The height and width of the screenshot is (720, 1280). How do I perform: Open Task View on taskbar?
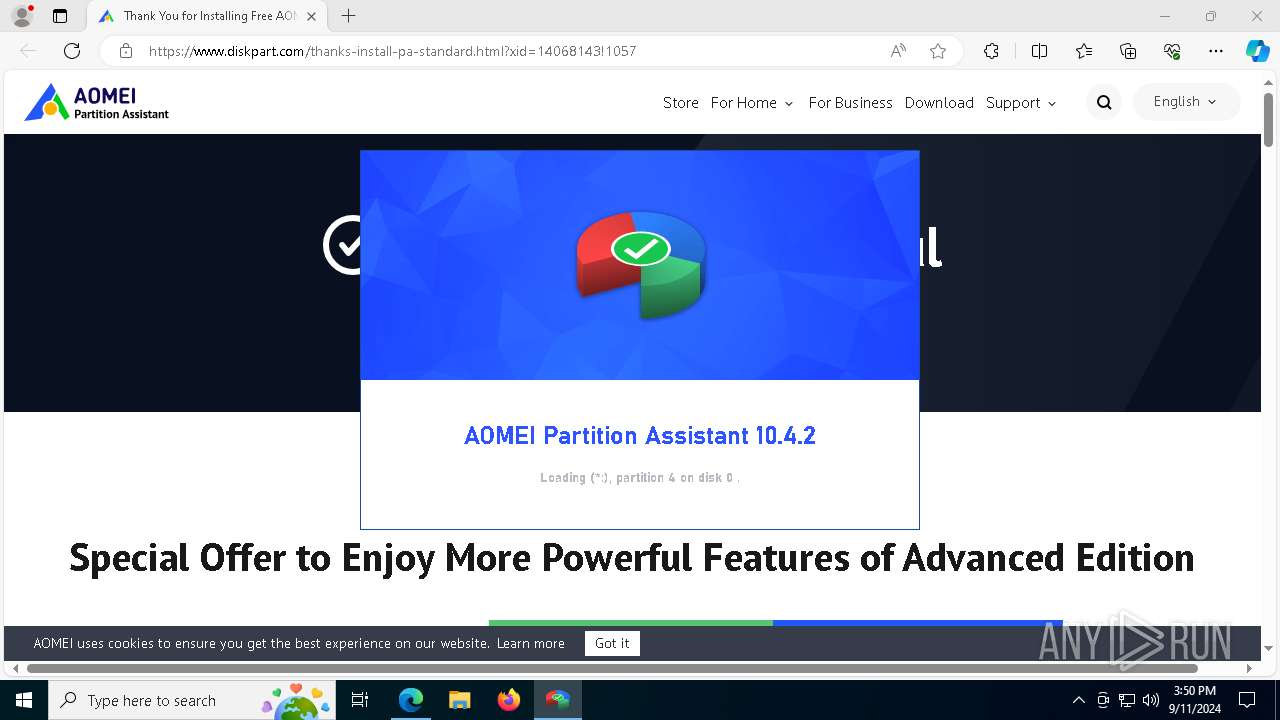360,700
